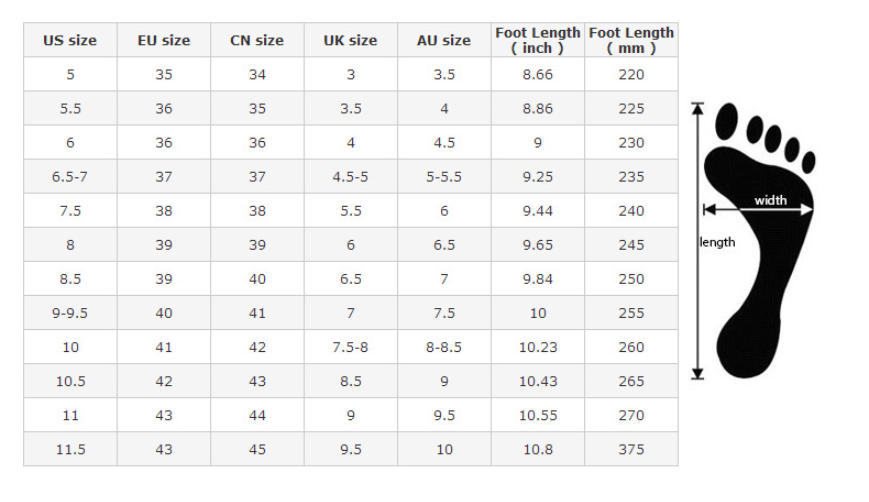869x502 pixels.
Task: Click the US size "9-9.5" cell
Action: [70, 313]
